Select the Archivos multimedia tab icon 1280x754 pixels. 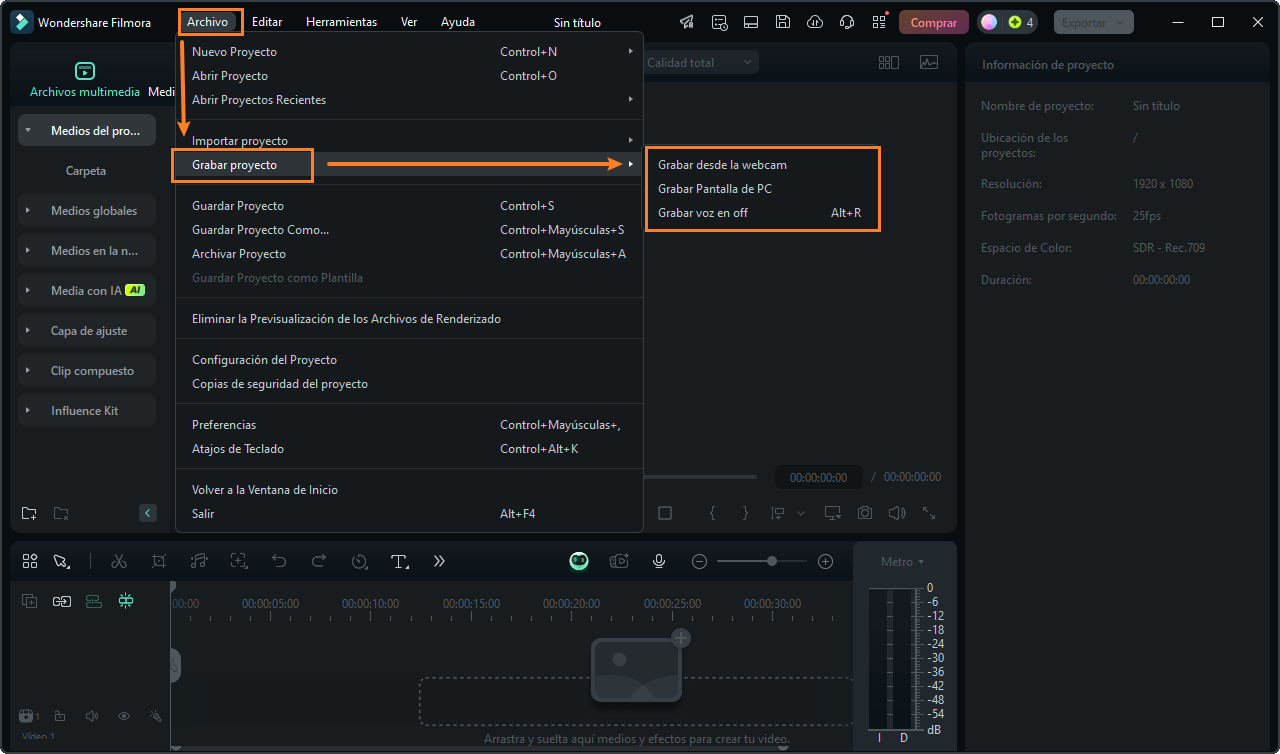[85, 71]
